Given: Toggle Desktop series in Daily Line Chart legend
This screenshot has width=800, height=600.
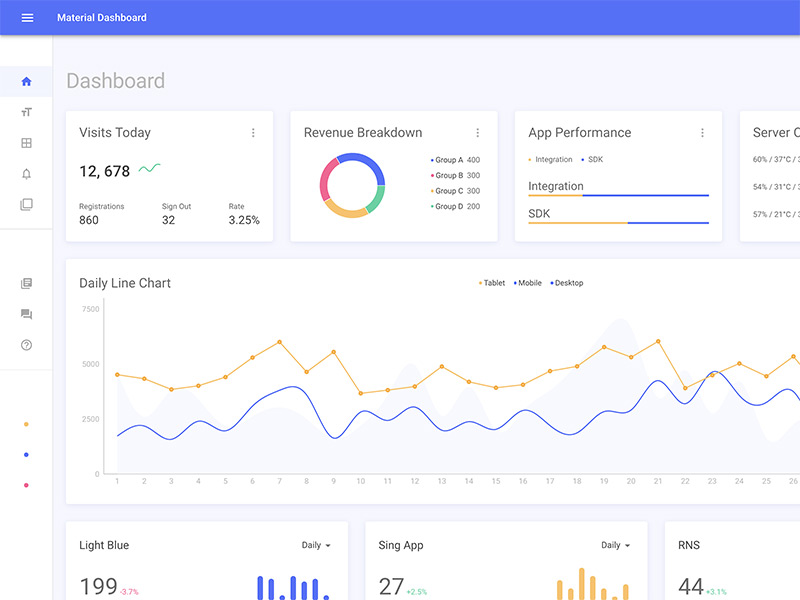Looking at the screenshot, I should click(567, 283).
